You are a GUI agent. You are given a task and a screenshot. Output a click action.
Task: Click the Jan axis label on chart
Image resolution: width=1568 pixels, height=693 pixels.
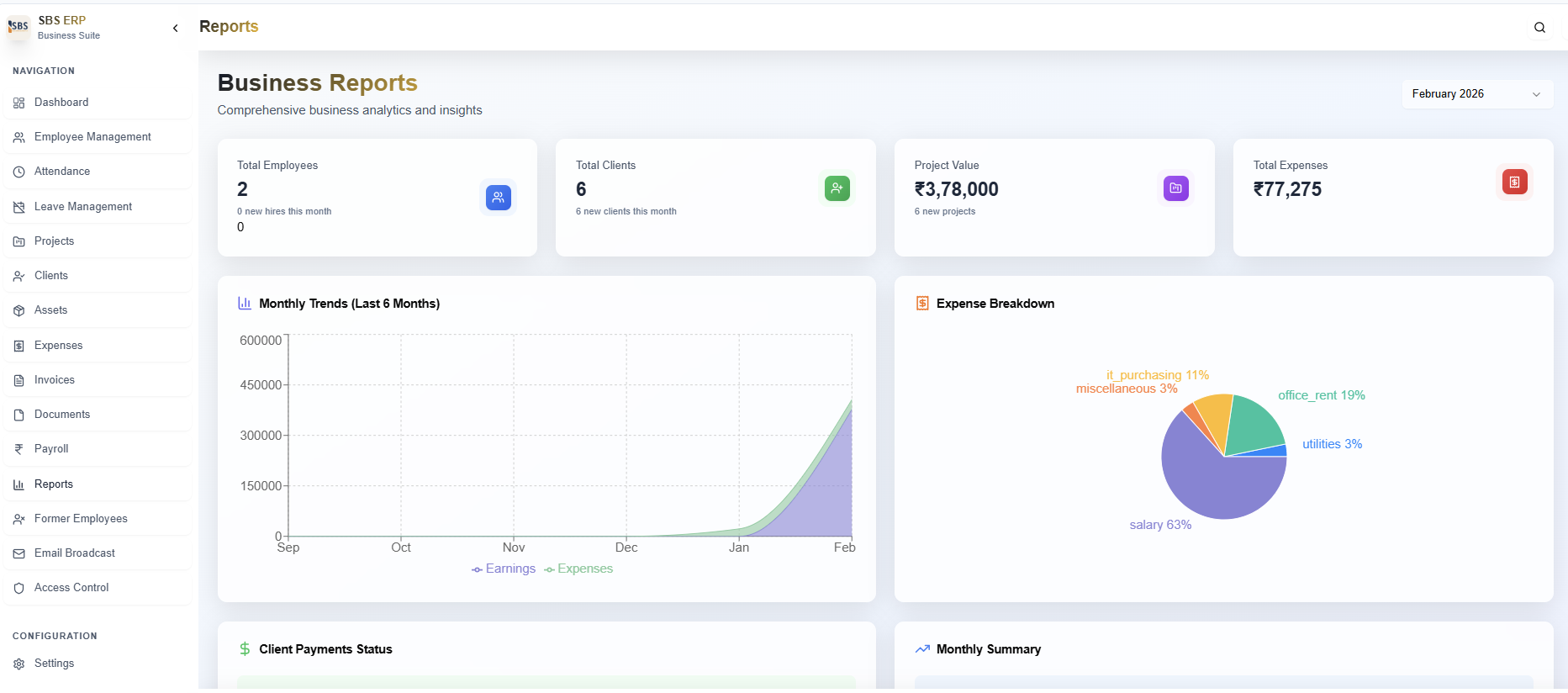click(x=739, y=548)
